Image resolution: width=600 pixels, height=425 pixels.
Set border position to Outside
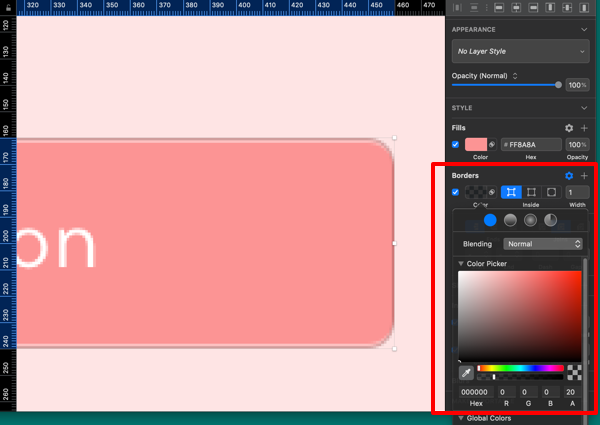point(551,192)
